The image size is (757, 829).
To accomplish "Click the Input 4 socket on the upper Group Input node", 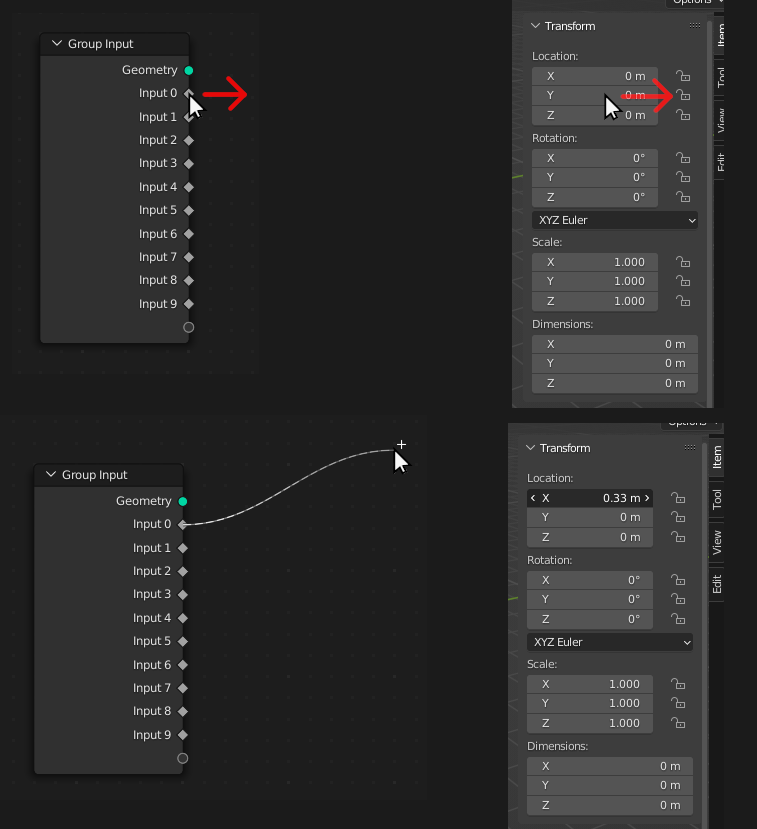I will click(x=189, y=187).
